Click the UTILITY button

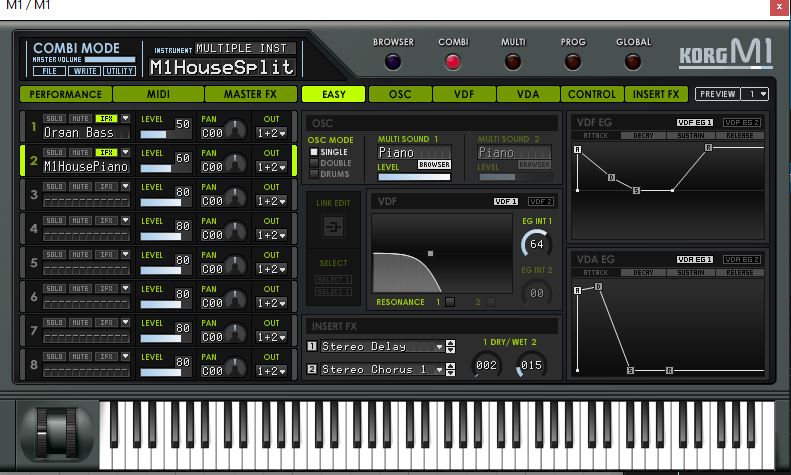(120, 71)
